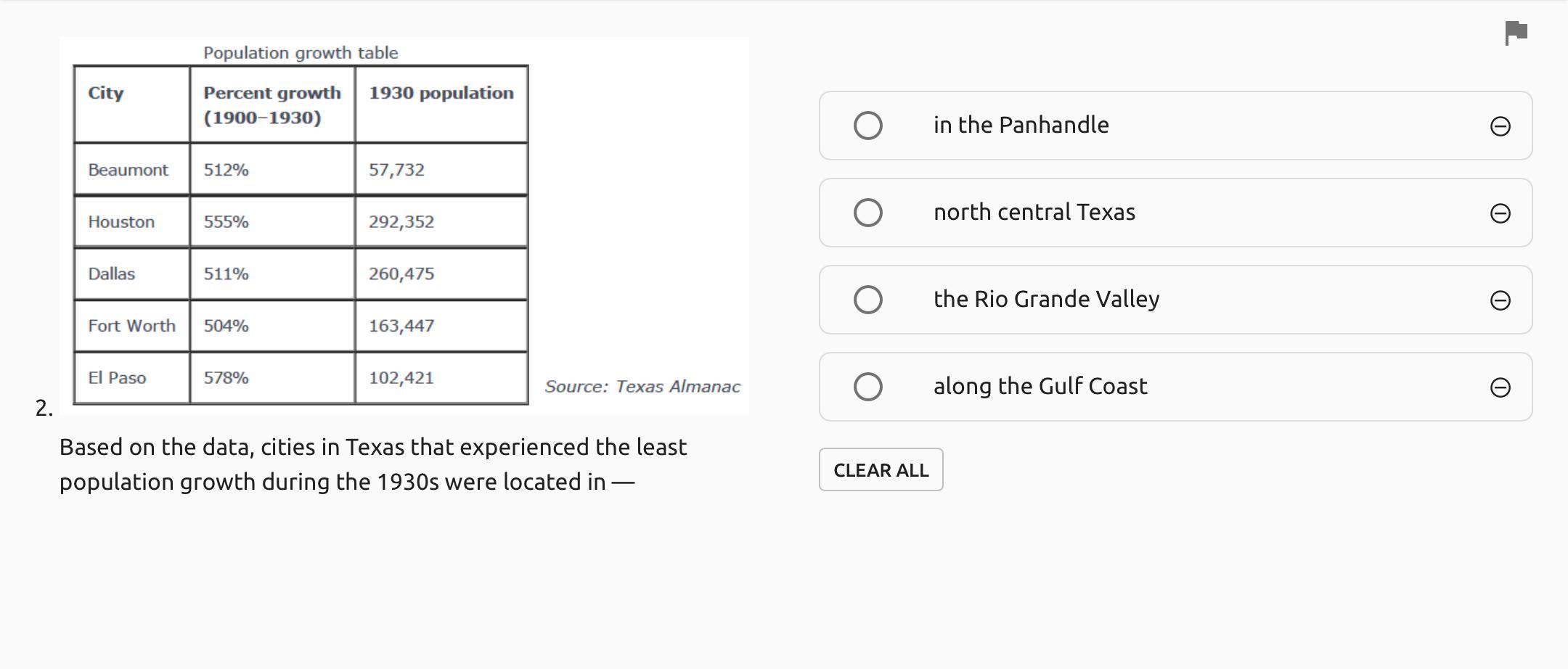1568x669 pixels.
Task: Click El Paso's 578% growth cell
Action: [x=226, y=378]
